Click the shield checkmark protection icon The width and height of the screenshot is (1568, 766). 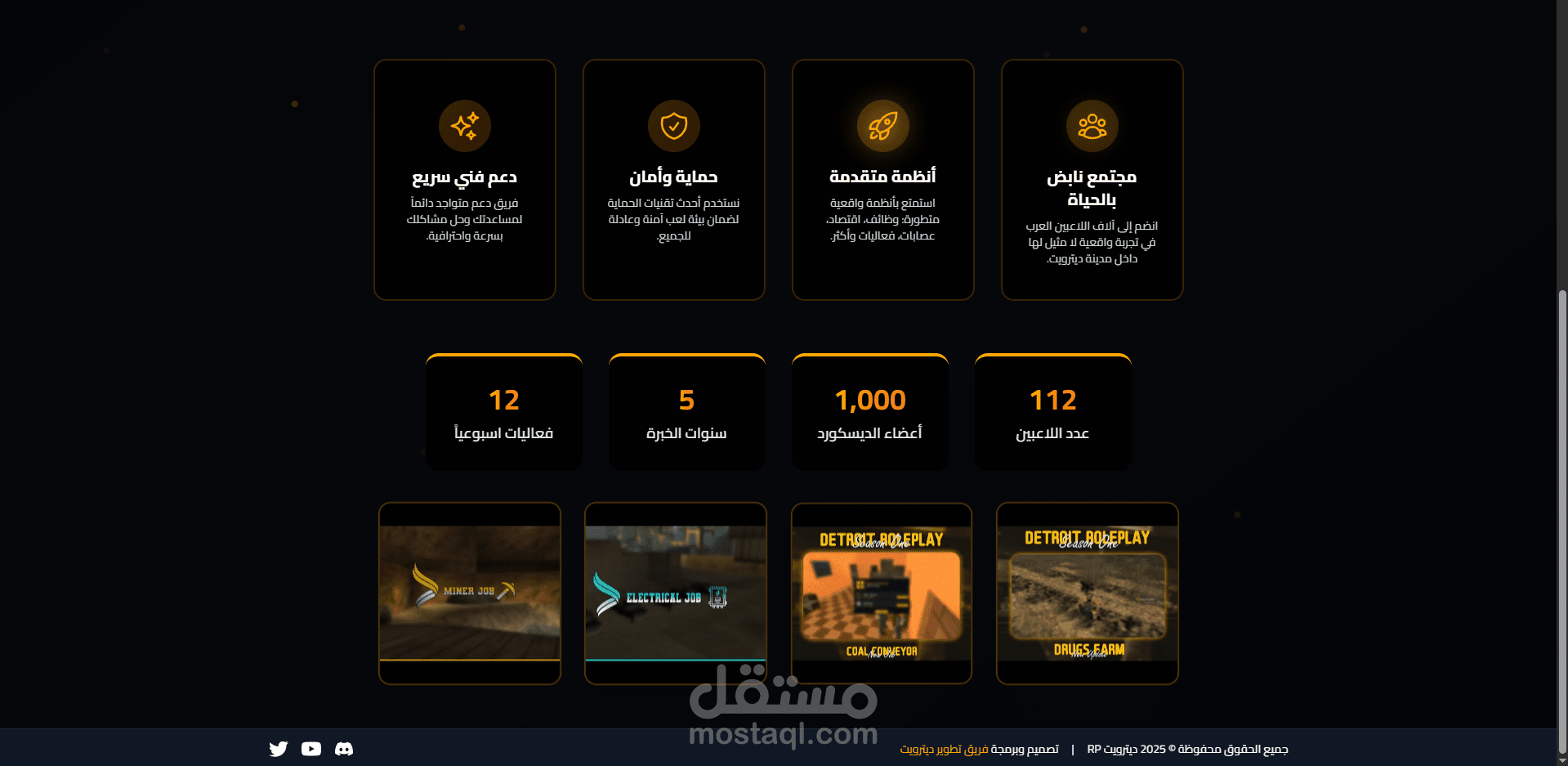(x=674, y=126)
